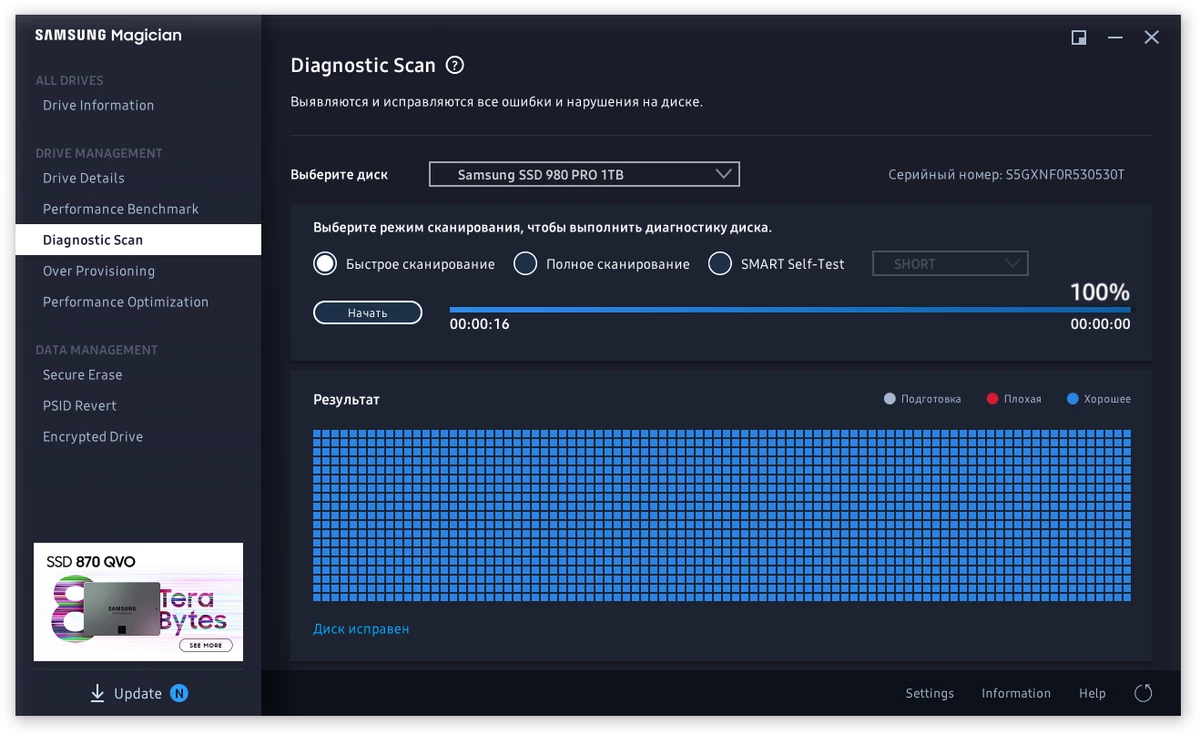The height and width of the screenshot is (736, 1200).
Task: Open the Diagnostic Scan help question-mark icon
Action: [x=455, y=66]
